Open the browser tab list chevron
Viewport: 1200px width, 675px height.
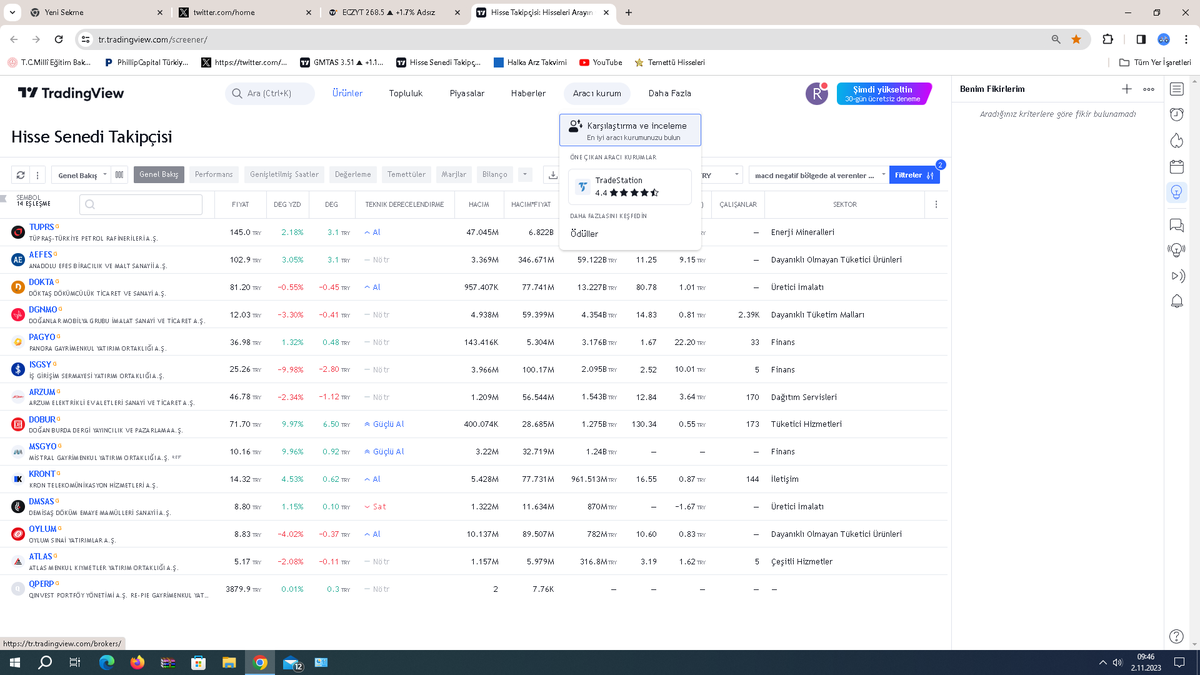pos(10,12)
